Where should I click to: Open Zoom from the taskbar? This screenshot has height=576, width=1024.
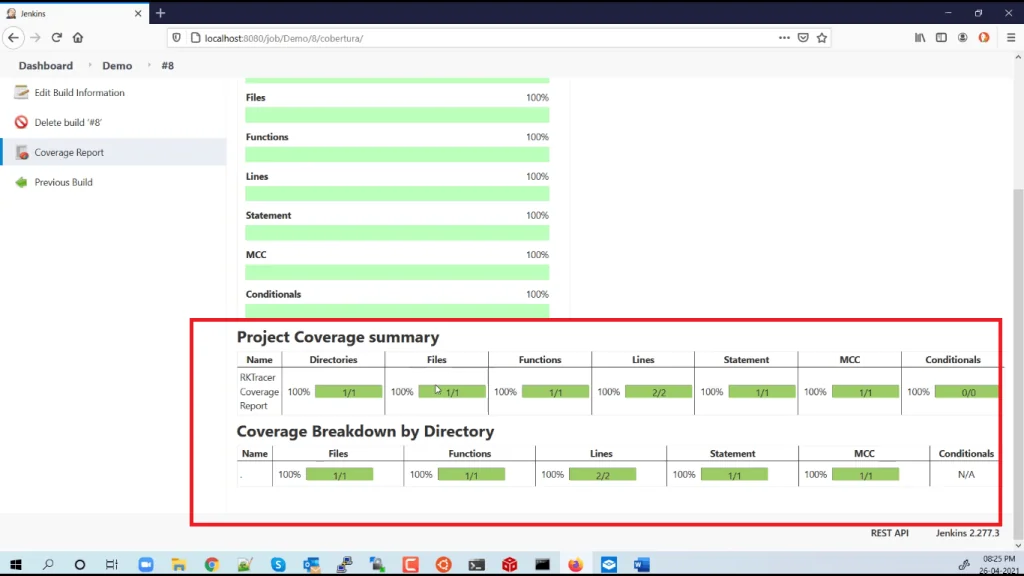[x=146, y=564]
